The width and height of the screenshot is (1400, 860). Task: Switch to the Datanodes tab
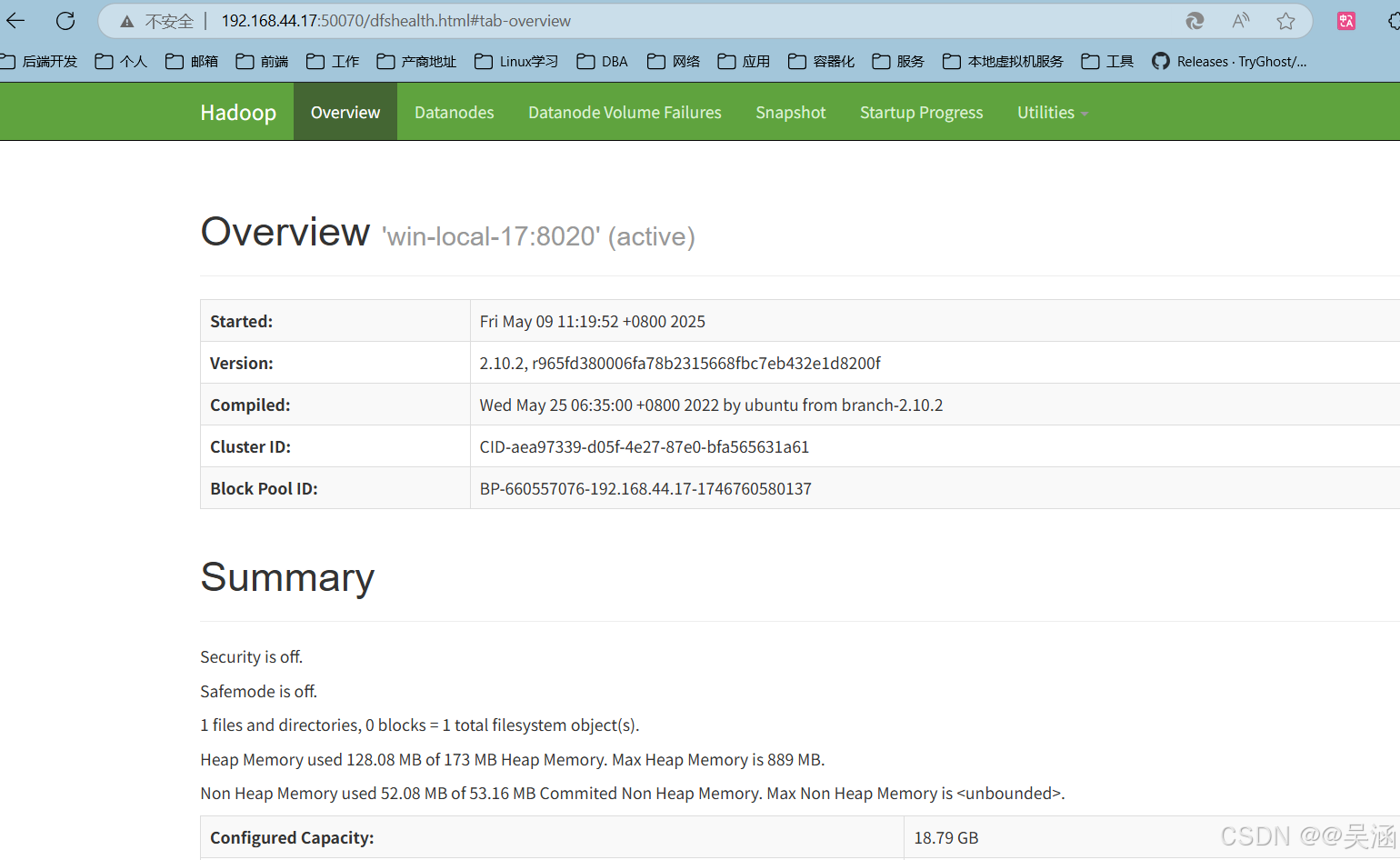click(455, 112)
